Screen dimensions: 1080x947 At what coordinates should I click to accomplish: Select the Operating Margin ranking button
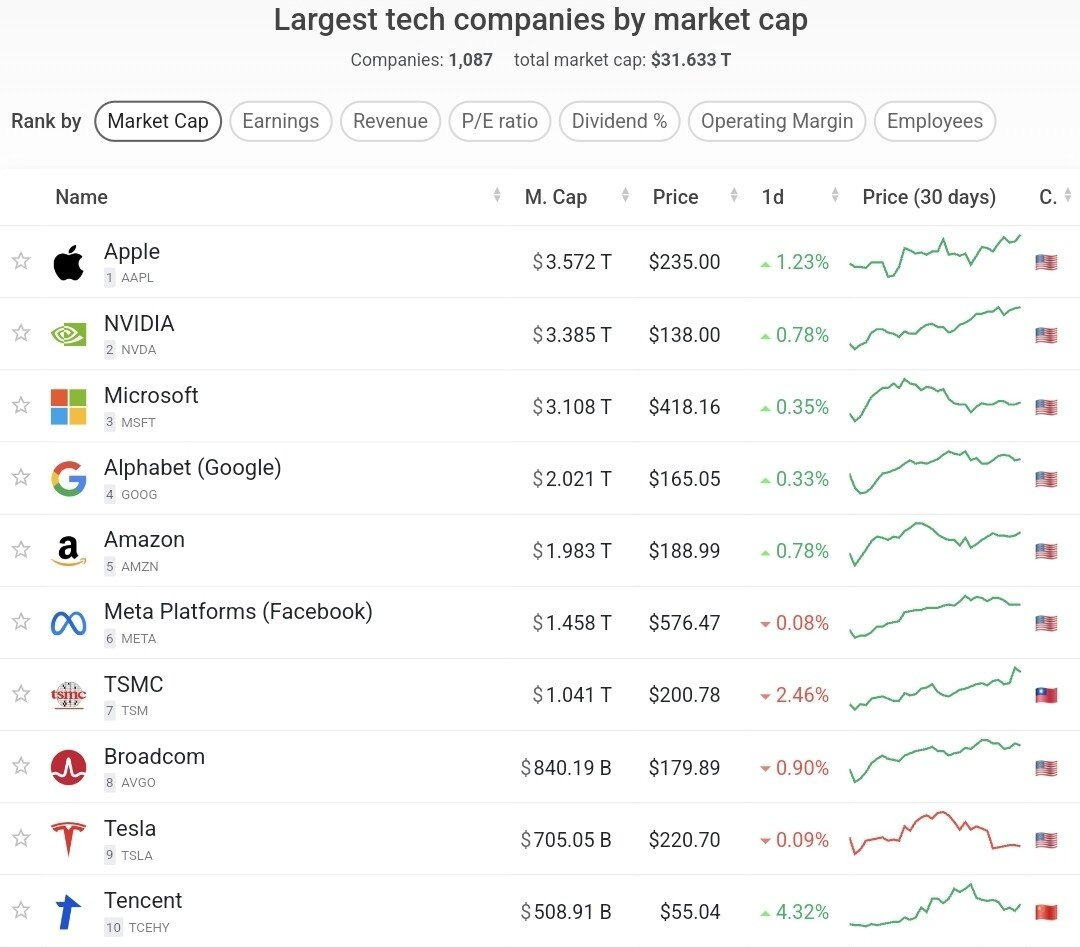776,122
